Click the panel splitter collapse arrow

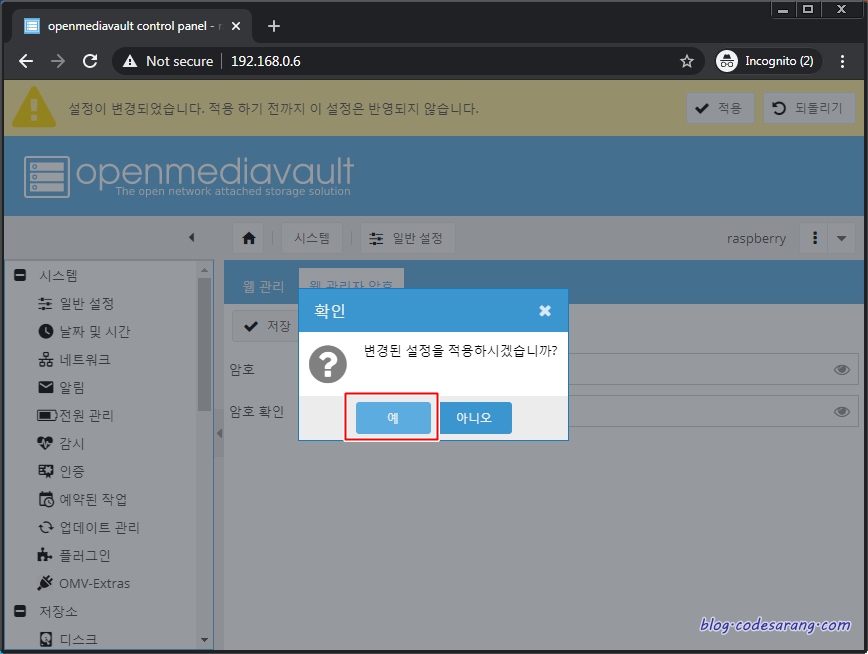219,433
